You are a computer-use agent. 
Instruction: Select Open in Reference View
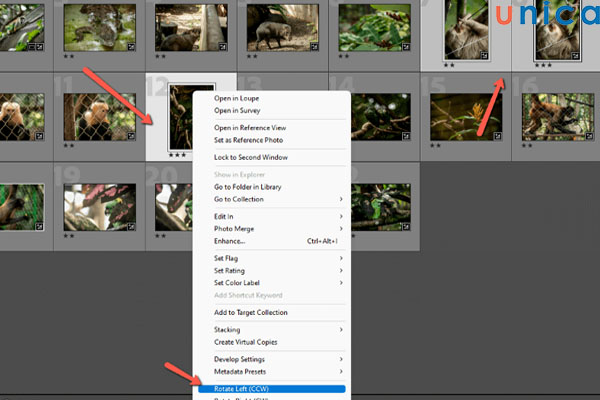click(250, 128)
